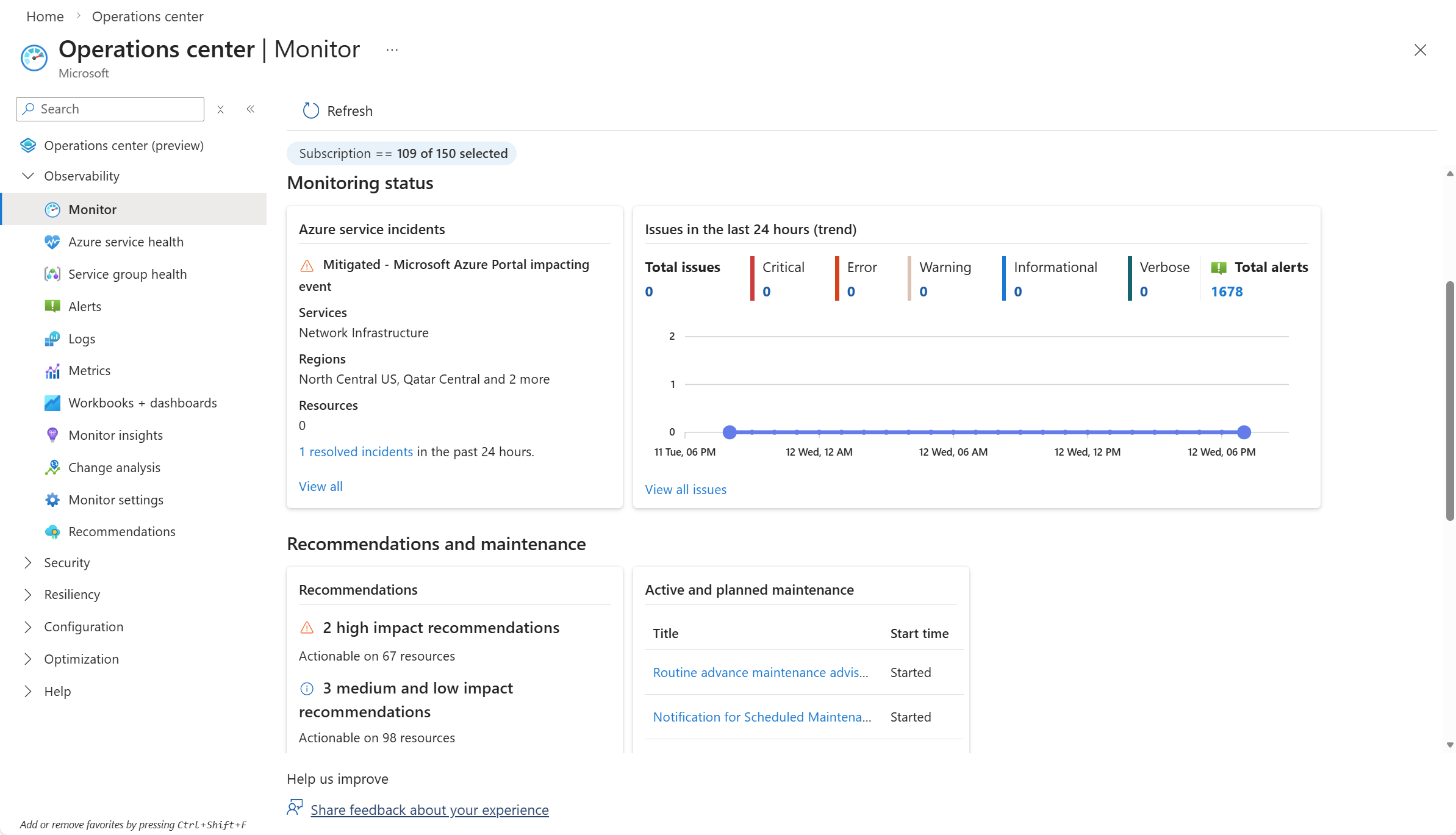
Task: Collapse the Observability section
Action: tap(28, 176)
